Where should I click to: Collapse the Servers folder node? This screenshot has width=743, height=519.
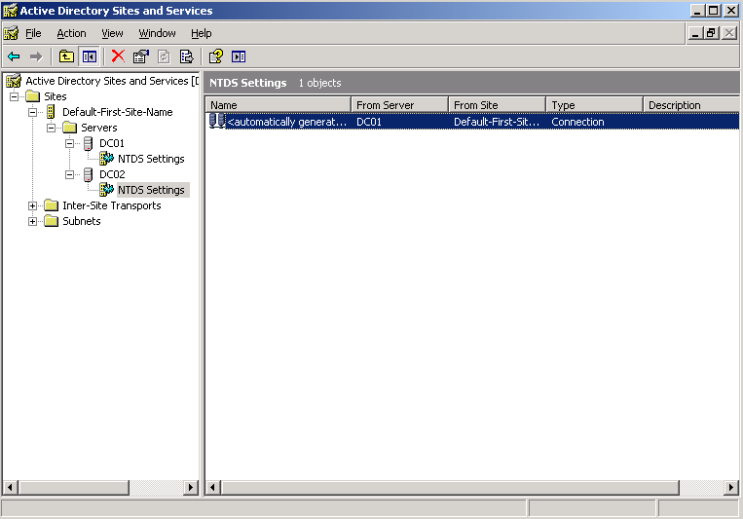(x=51, y=128)
